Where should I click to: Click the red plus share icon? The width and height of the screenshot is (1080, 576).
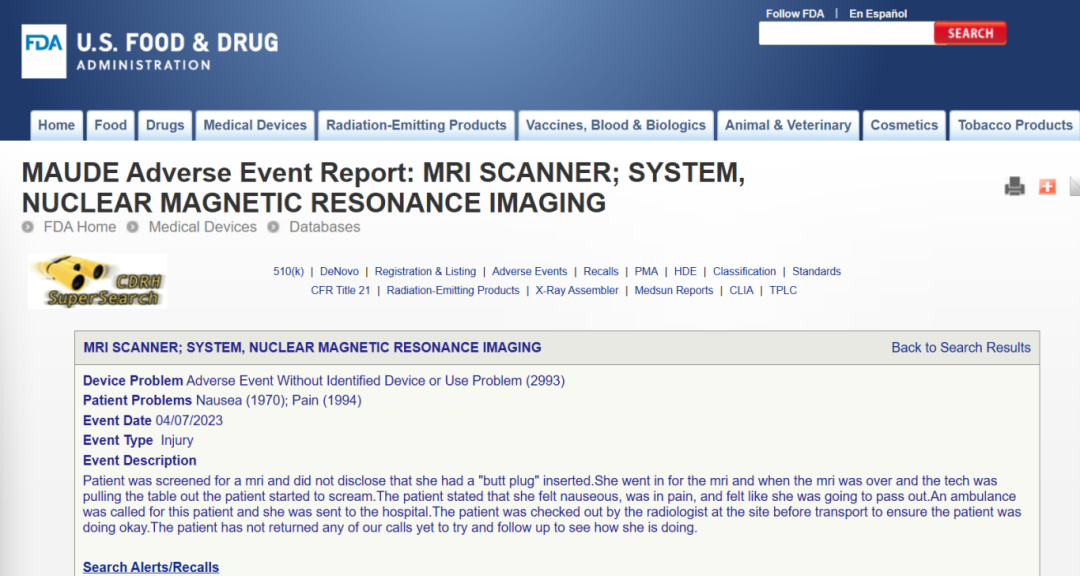click(1047, 186)
